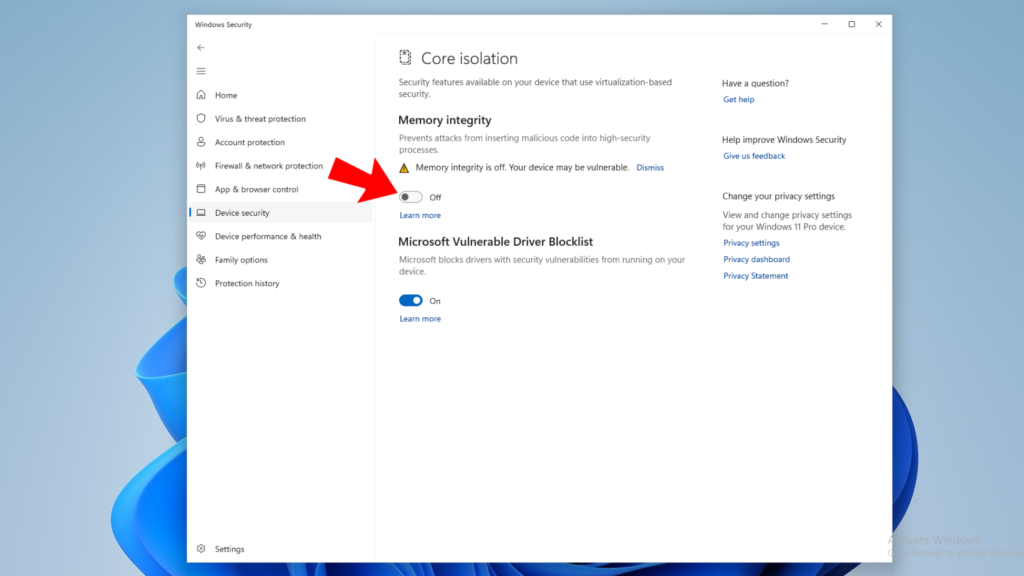Click the 'Memory integrity is off' warning text

click(522, 168)
